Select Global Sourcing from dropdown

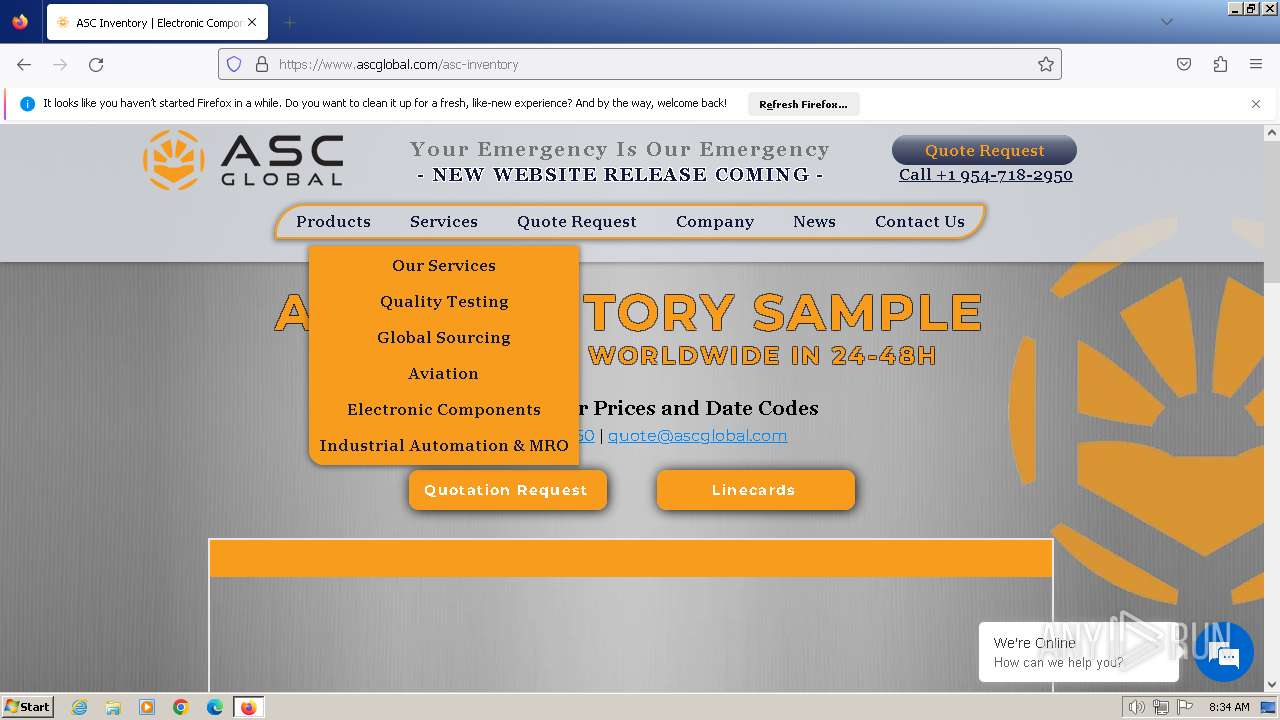(444, 338)
